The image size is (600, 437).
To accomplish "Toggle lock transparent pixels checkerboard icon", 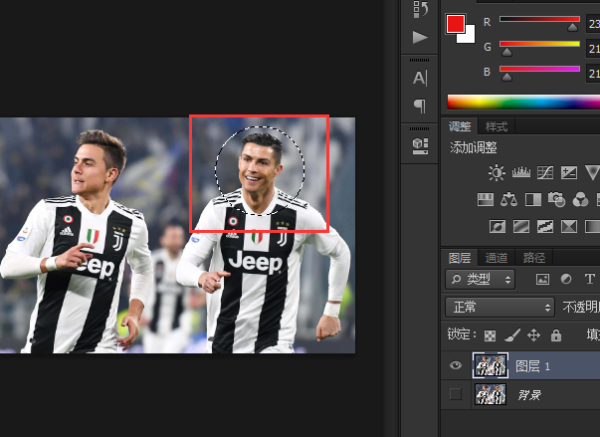I will coord(490,336).
